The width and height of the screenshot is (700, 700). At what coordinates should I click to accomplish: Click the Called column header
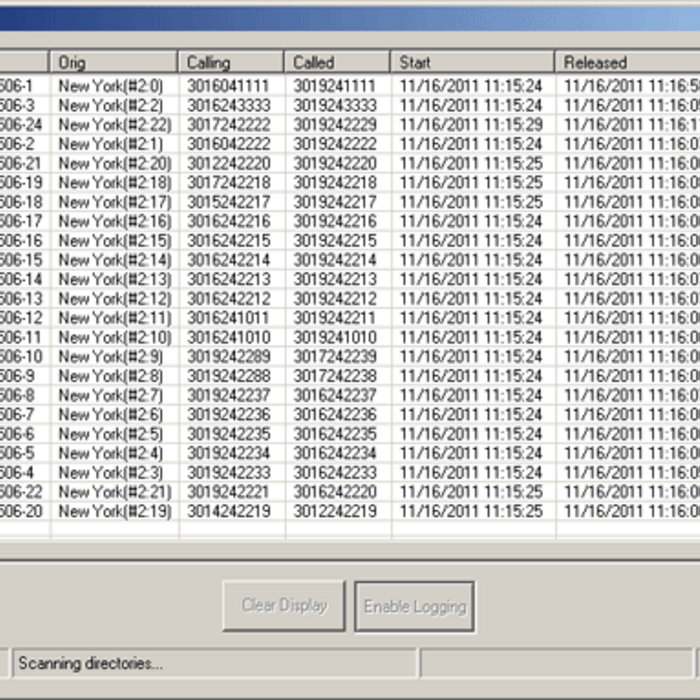pyautogui.click(x=337, y=62)
